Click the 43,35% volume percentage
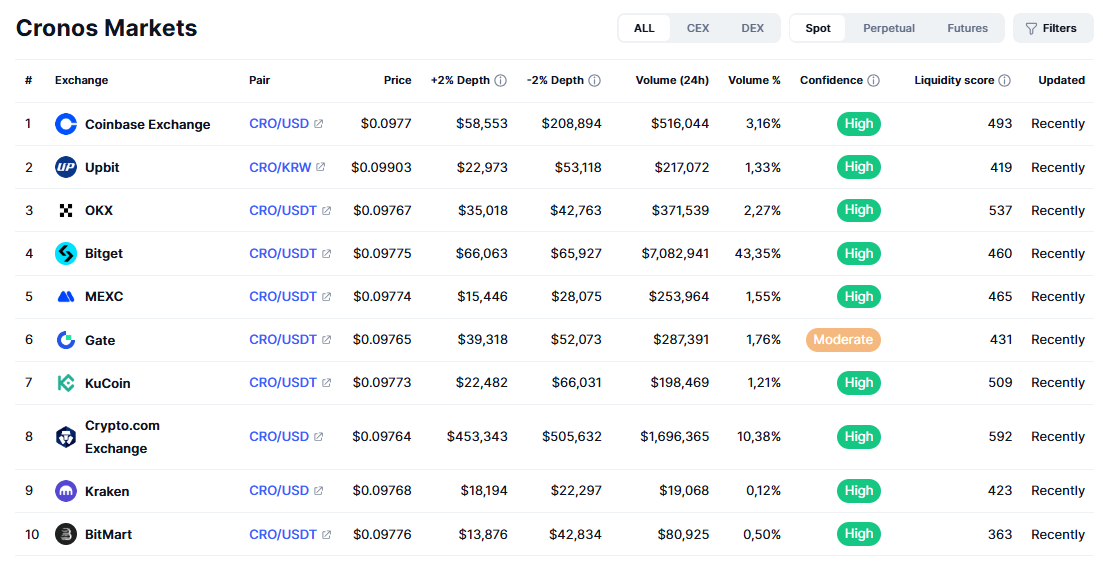The height and width of the screenshot is (575, 1103). click(x=758, y=253)
